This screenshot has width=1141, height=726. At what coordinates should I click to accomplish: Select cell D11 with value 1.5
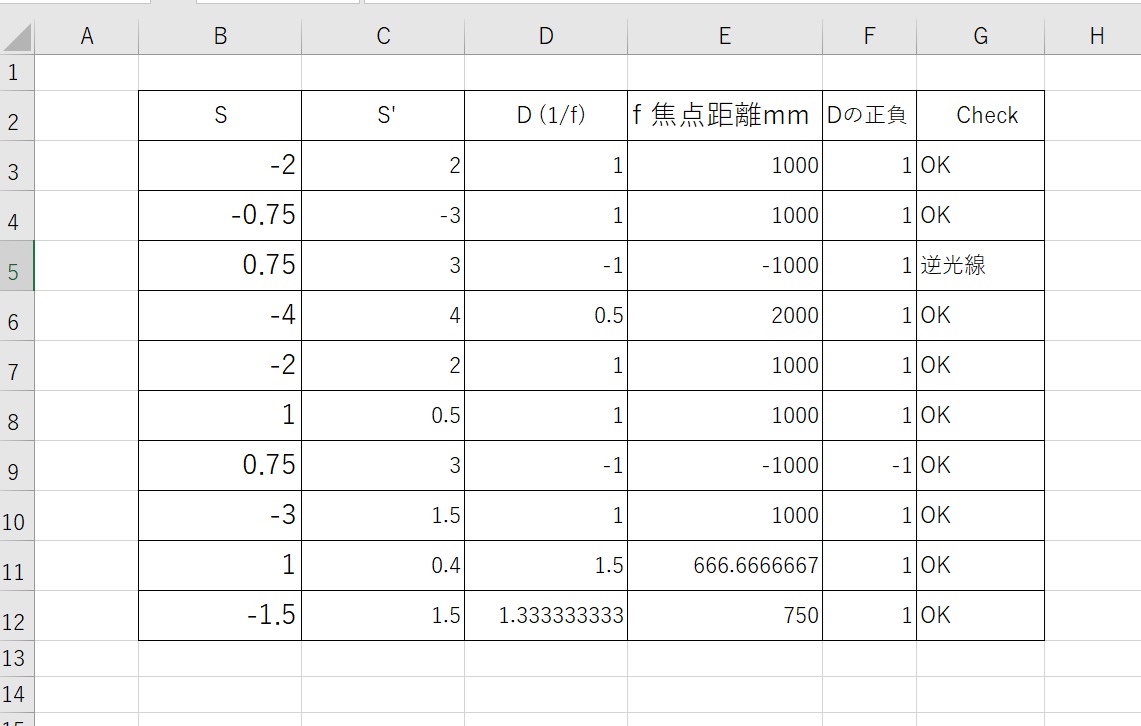click(546, 565)
